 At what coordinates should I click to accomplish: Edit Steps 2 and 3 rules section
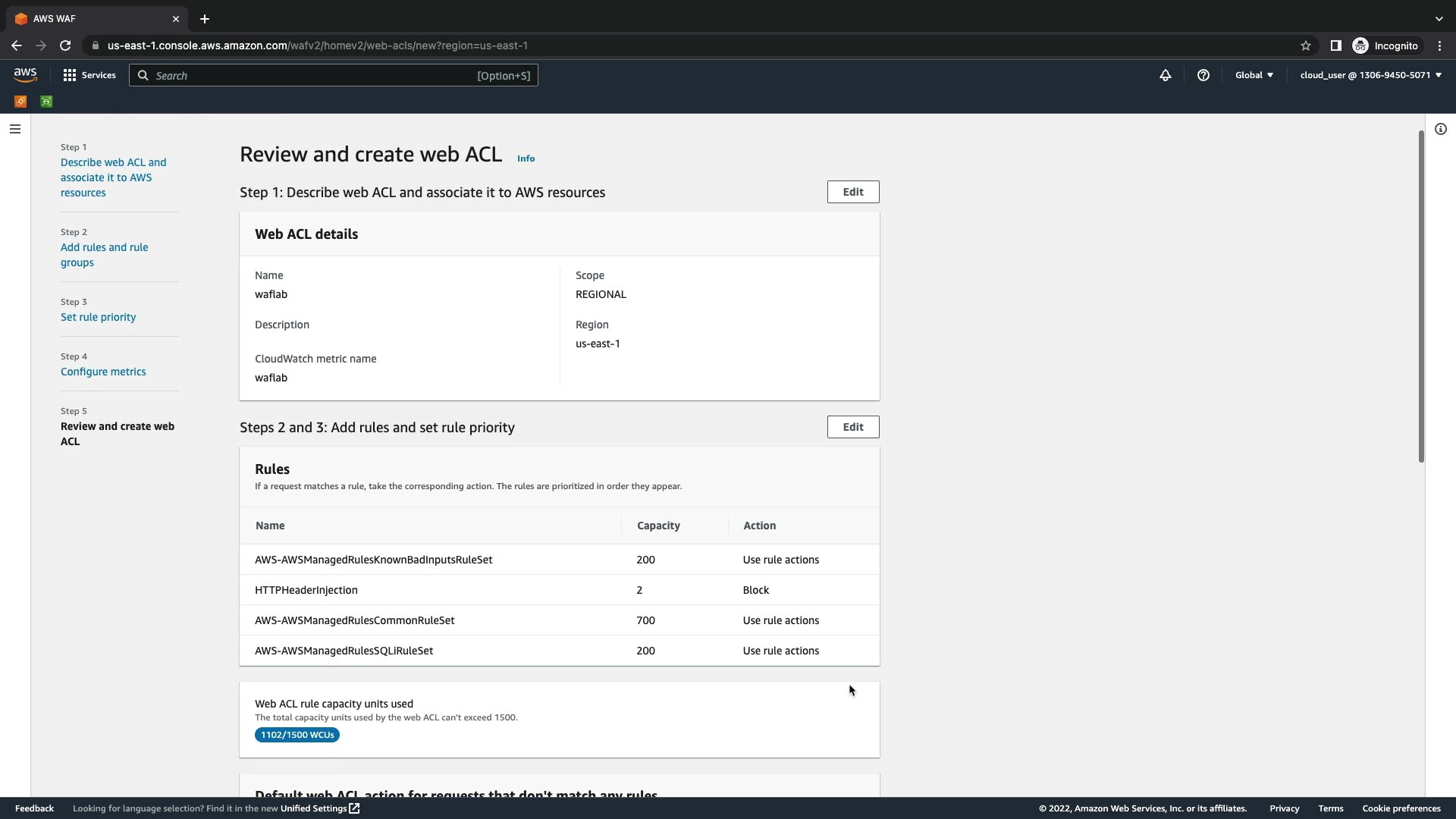853,427
